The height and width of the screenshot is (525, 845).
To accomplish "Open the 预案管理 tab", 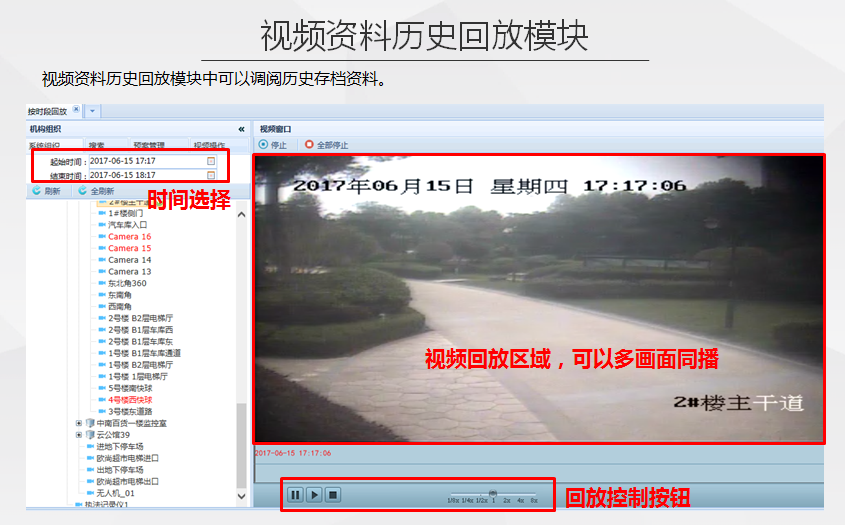I will (149, 145).
